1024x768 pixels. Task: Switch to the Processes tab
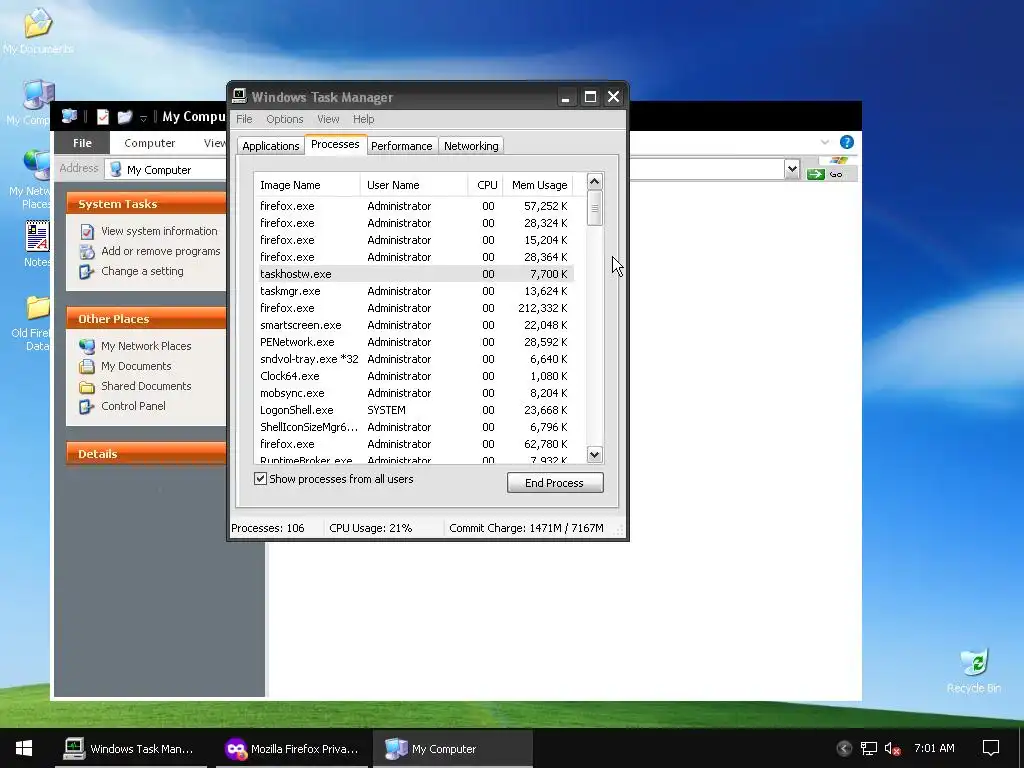point(335,144)
